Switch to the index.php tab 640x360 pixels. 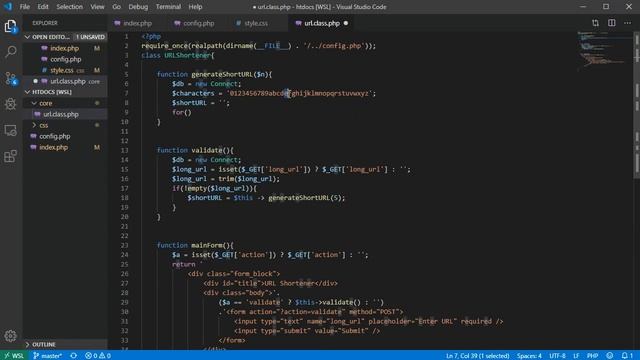click(x=138, y=23)
